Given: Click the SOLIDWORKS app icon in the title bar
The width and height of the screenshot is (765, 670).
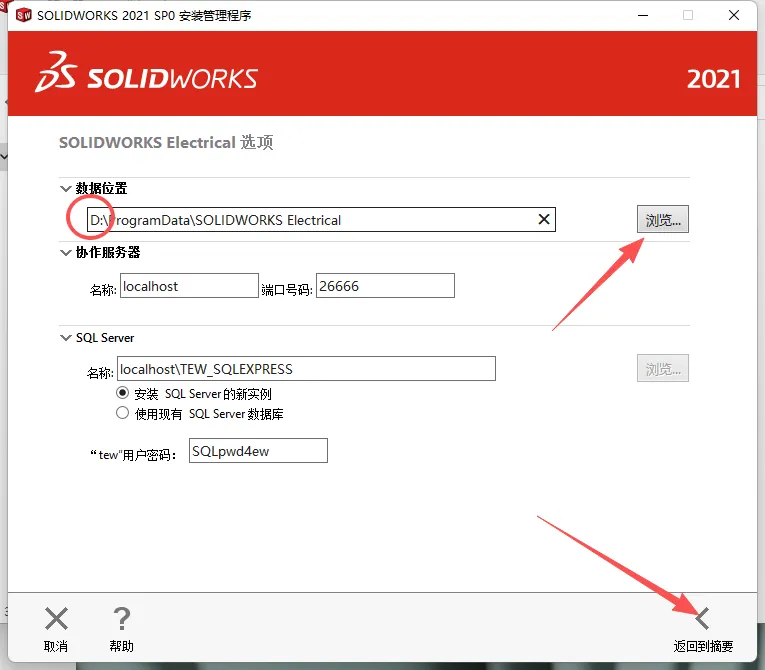Looking at the screenshot, I should tap(23, 15).
